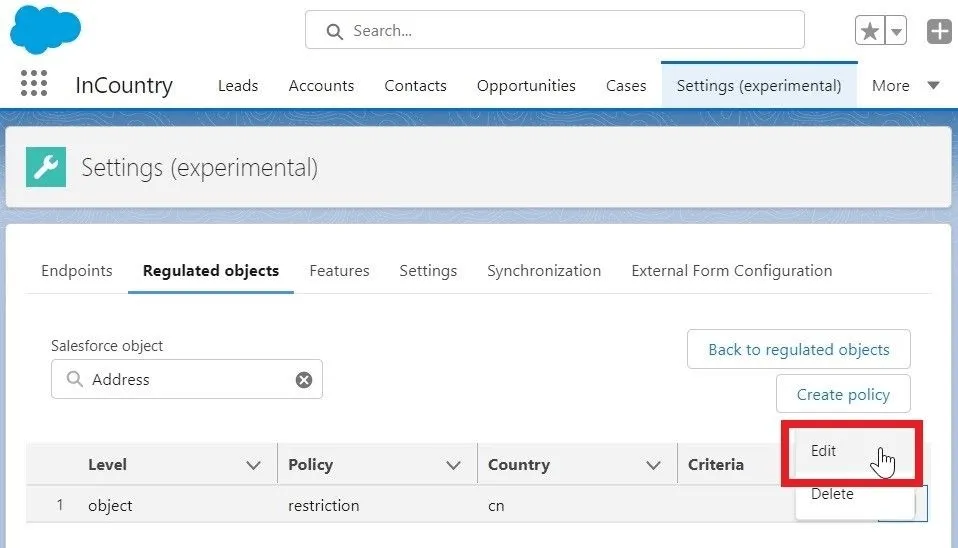
Task: Click the Salesforce cloud logo
Action: (45, 29)
